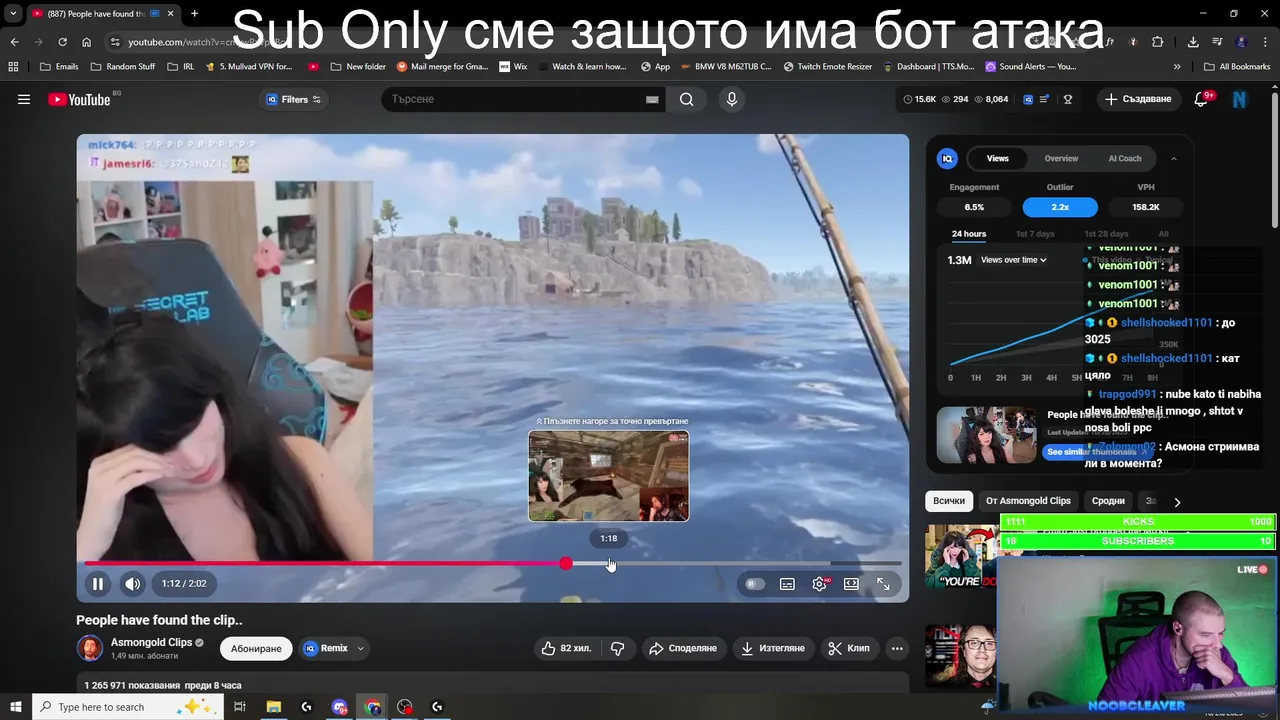
Task: Switch to the AI Coach tab
Action: [1125, 158]
